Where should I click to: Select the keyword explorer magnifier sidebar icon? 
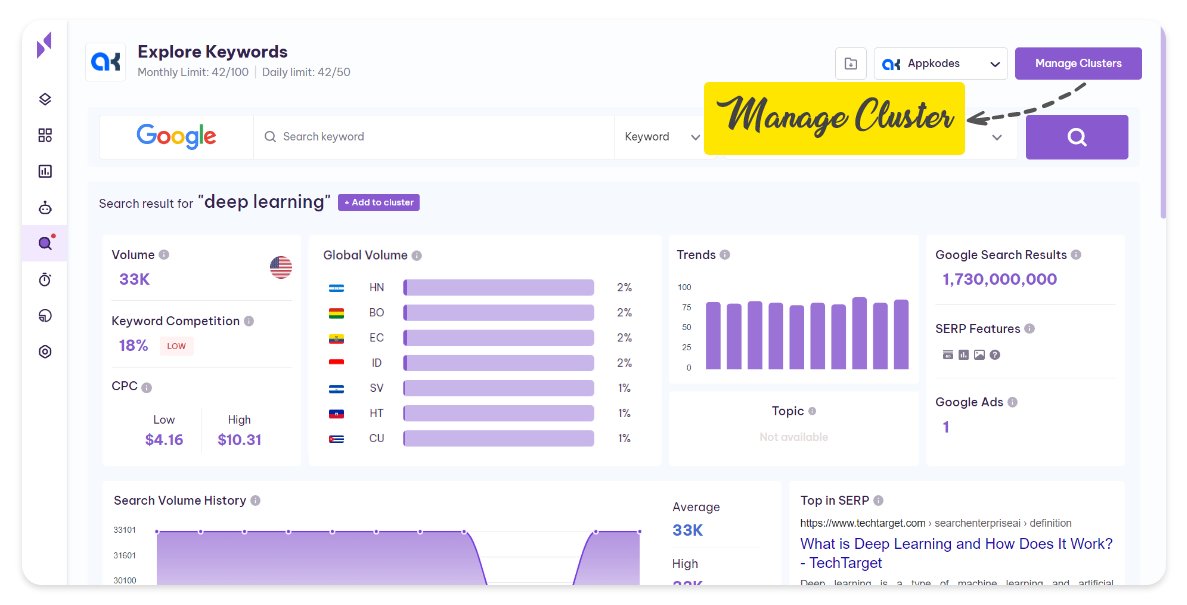pyautogui.click(x=45, y=243)
